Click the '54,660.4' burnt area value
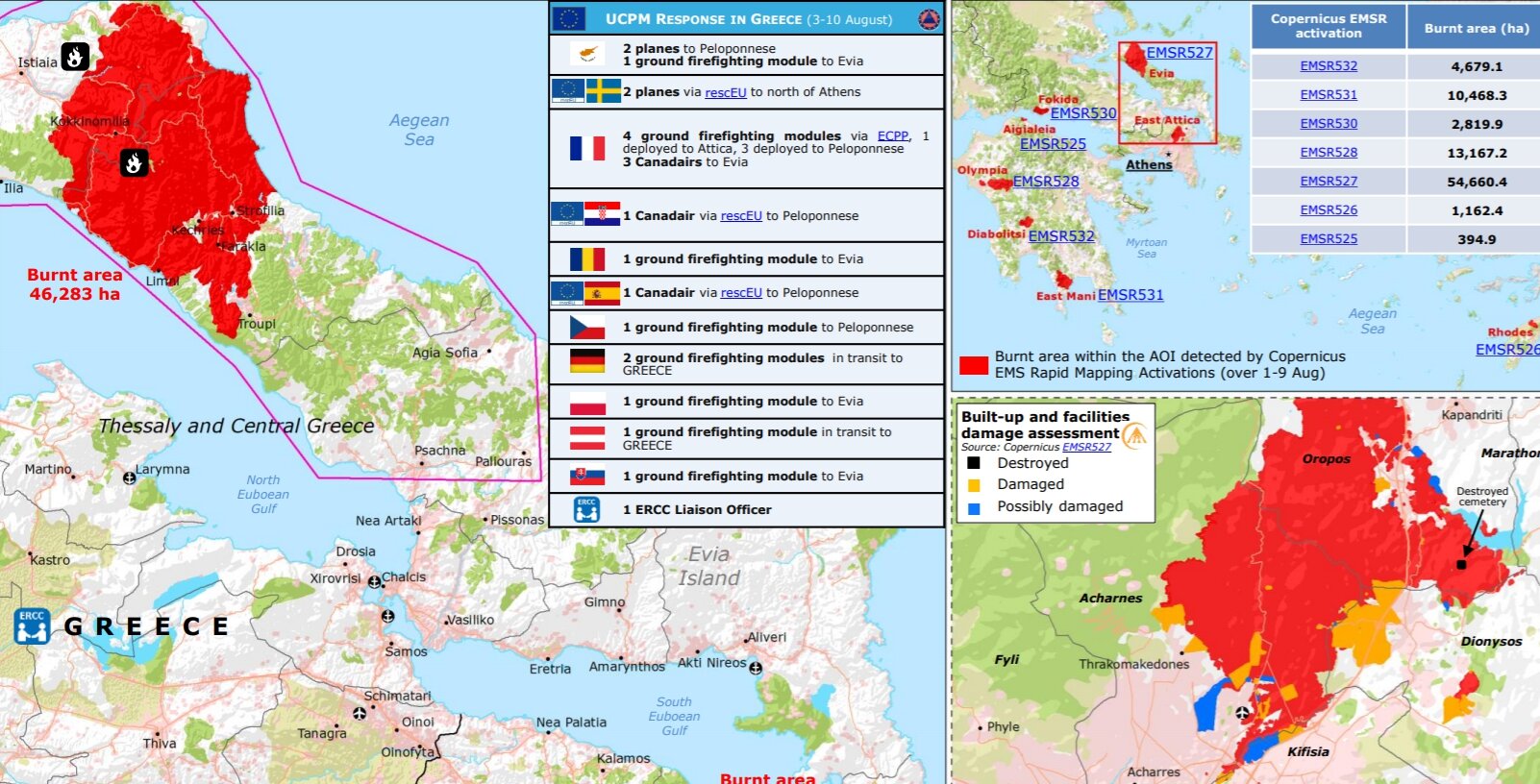The width and height of the screenshot is (1540, 784). point(1477,182)
